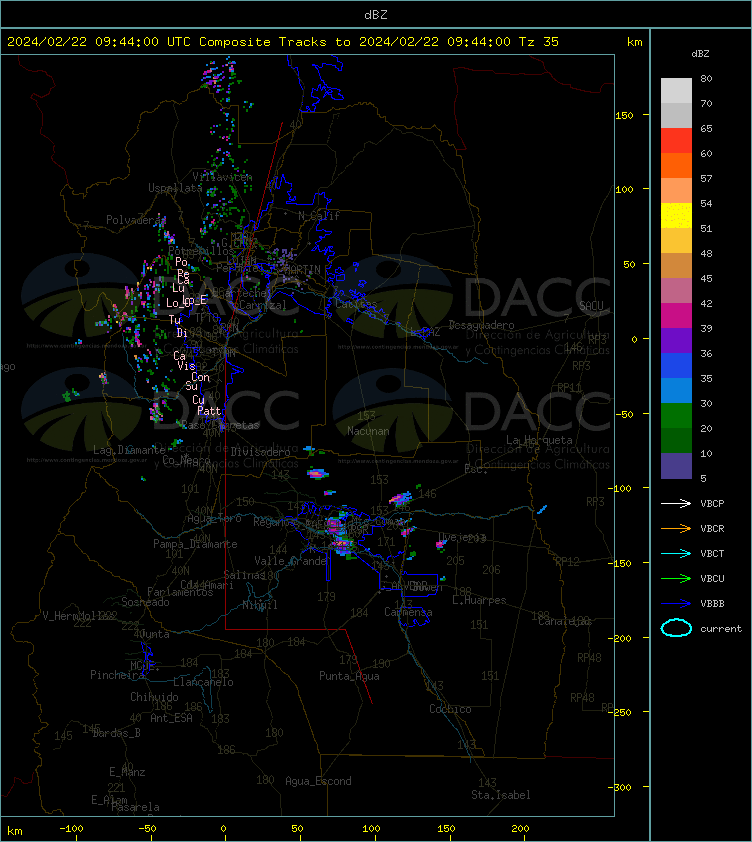Click the 'L.Huarpes' map label
Screen dimensions: 752x842
479,600
